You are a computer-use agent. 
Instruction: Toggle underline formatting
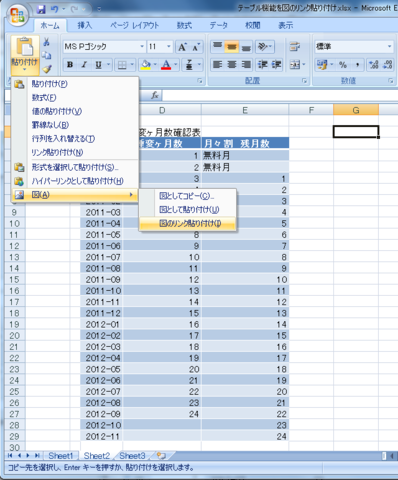coord(98,65)
